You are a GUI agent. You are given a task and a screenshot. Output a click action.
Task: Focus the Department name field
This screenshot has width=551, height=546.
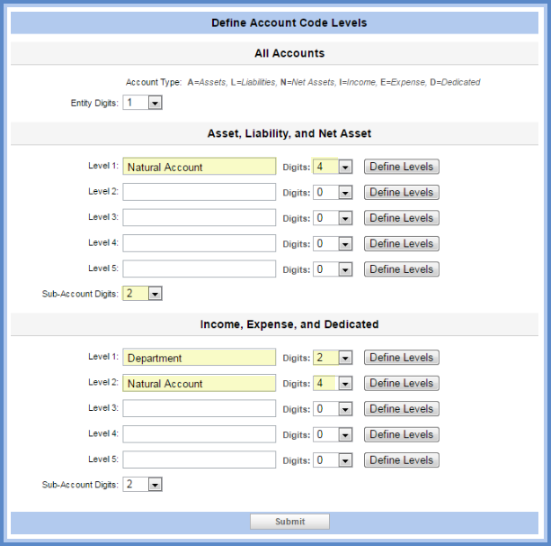coord(199,357)
